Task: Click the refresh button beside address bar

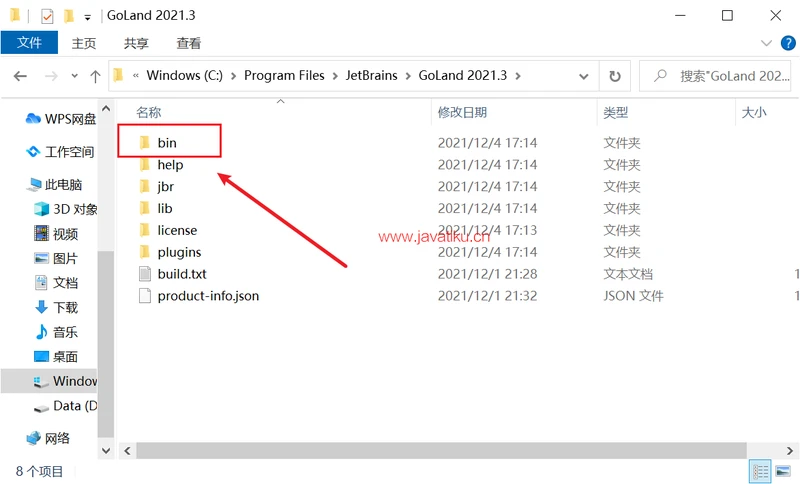Action: click(x=614, y=76)
